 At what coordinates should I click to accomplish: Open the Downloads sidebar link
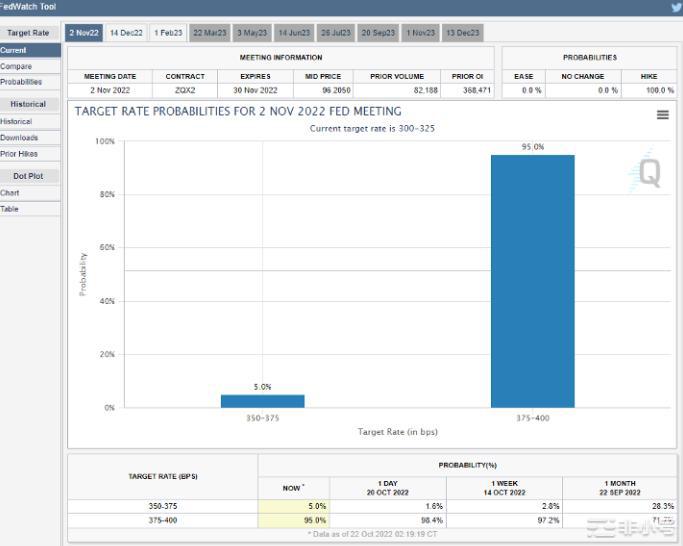coord(19,138)
